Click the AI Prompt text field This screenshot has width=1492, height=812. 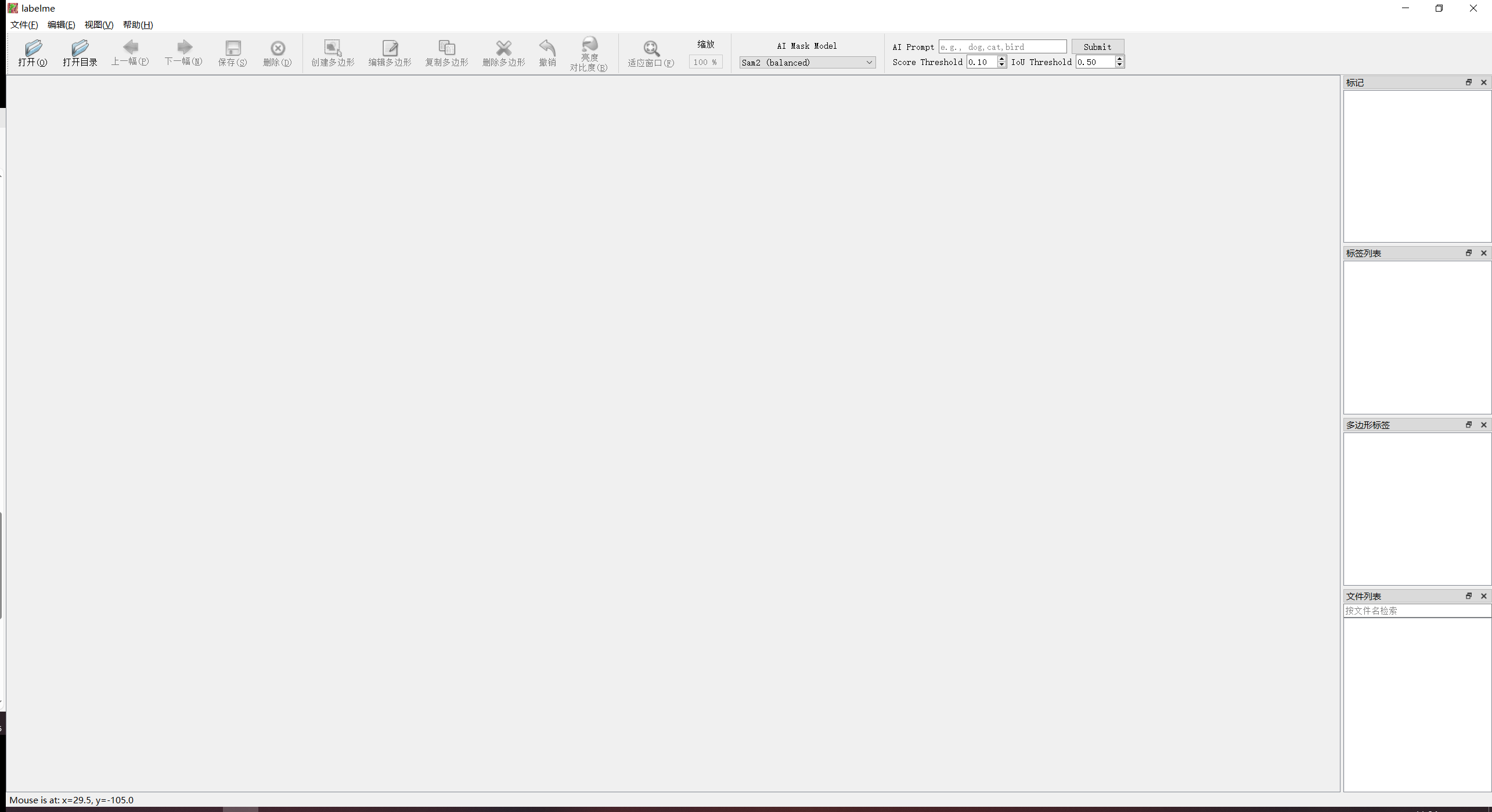click(x=1002, y=47)
